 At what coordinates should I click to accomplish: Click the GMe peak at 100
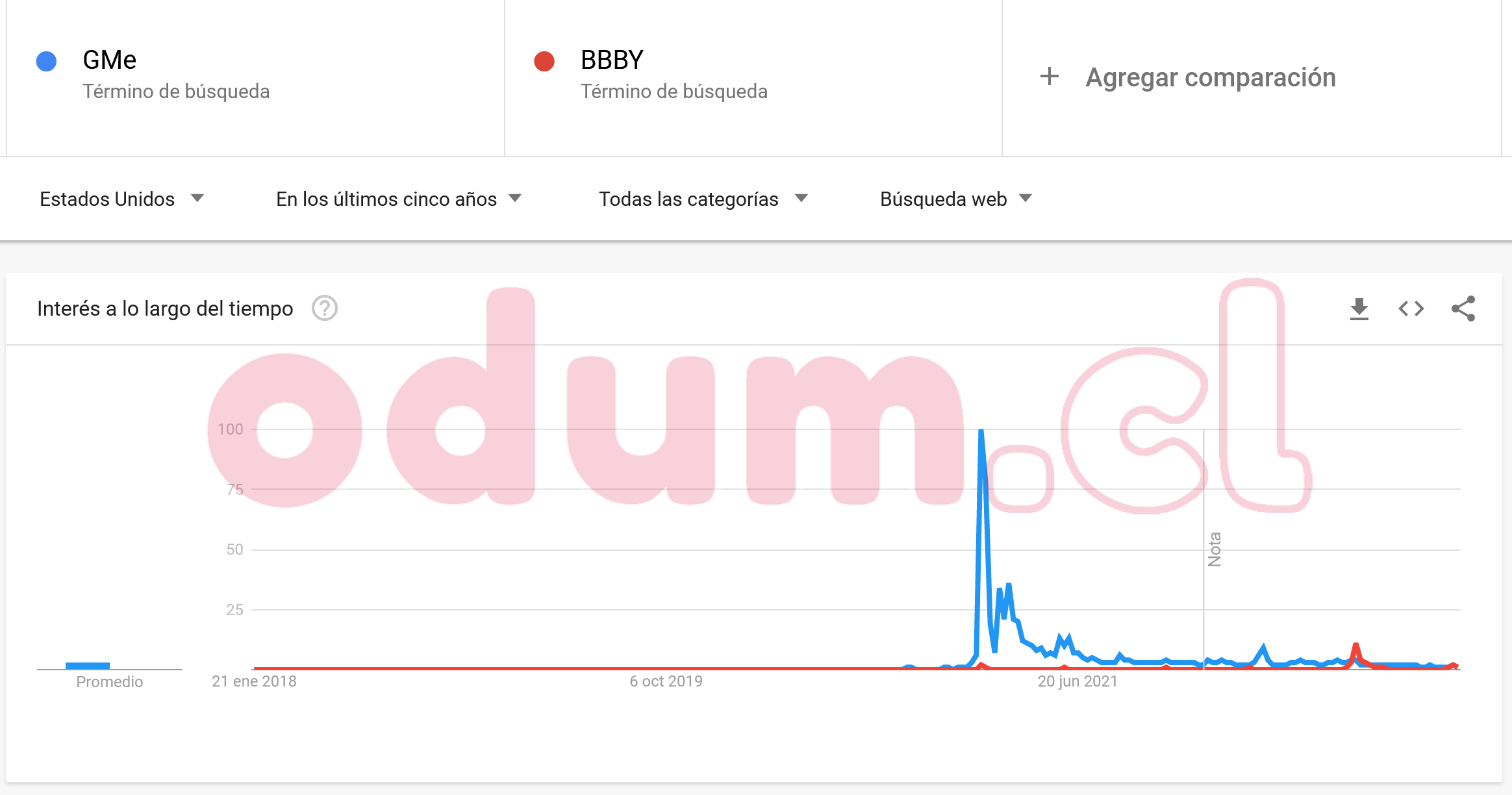[x=981, y=432]
